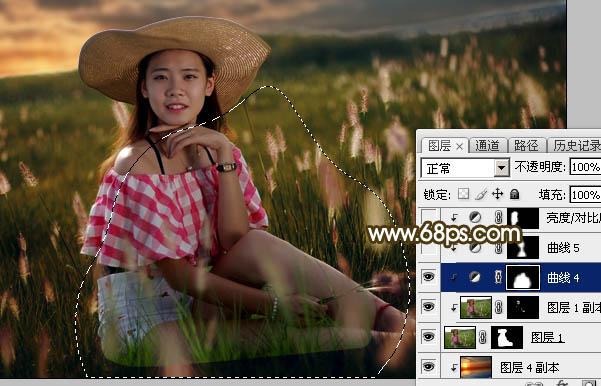
Task: Toggle mask link icon on 曲线 4 layer
Action: pyautogui.click(x=498, y=277)
